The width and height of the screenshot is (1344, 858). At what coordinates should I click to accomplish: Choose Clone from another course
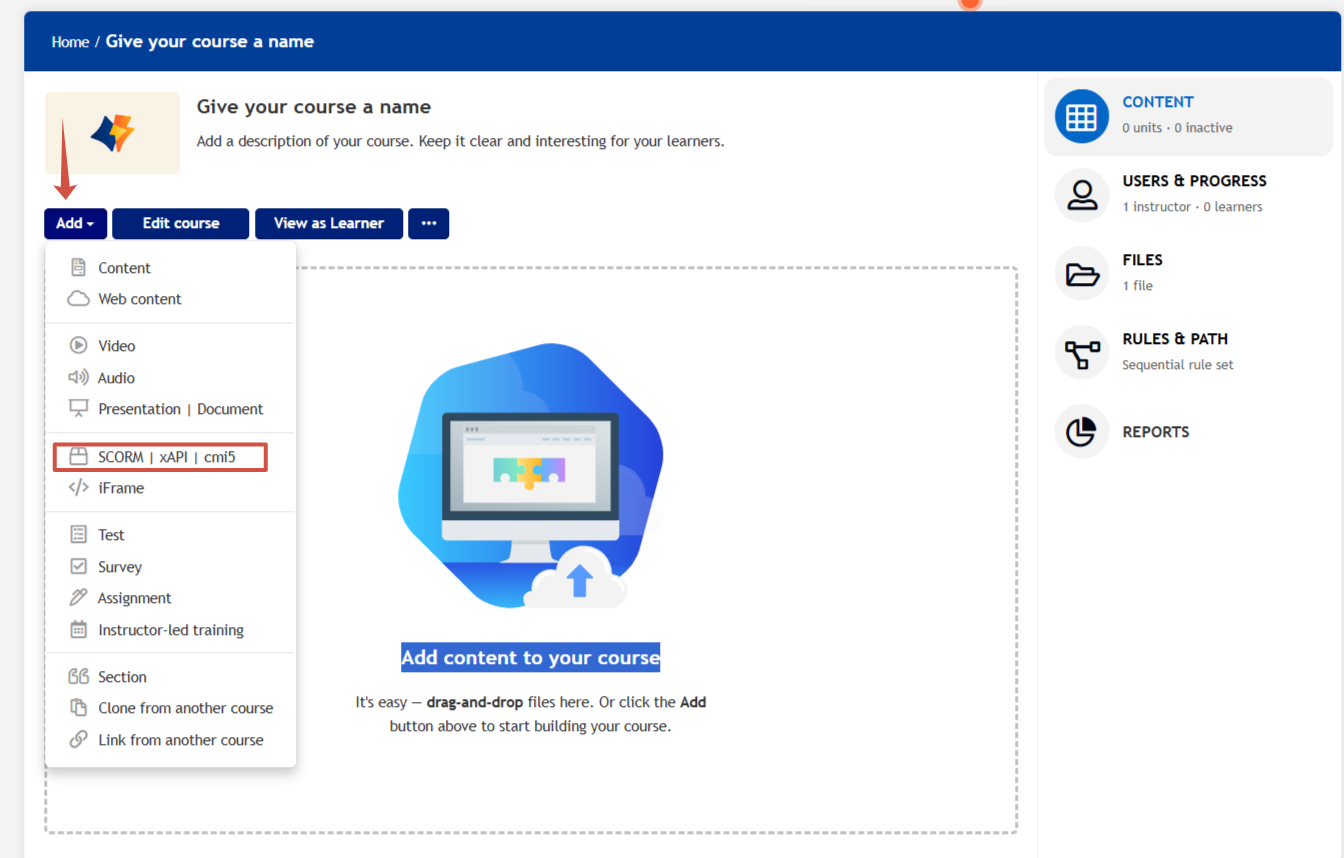185,708
